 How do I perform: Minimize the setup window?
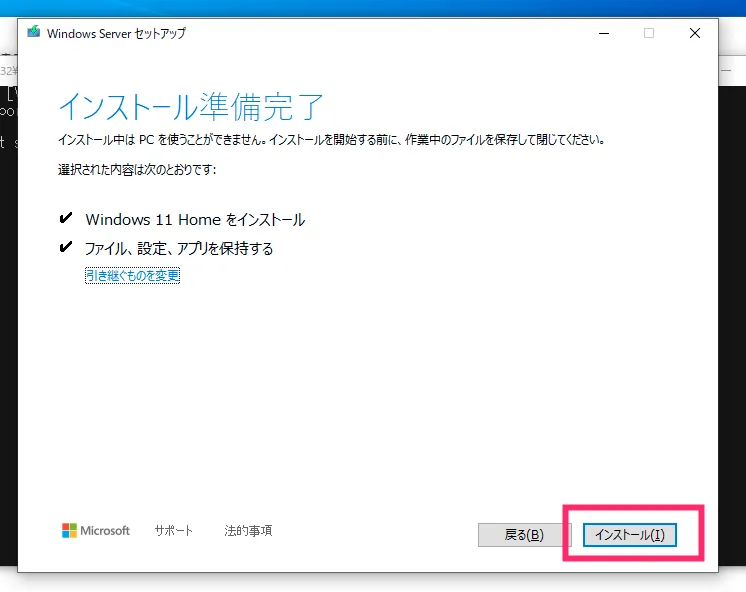[x=604, y=33]
